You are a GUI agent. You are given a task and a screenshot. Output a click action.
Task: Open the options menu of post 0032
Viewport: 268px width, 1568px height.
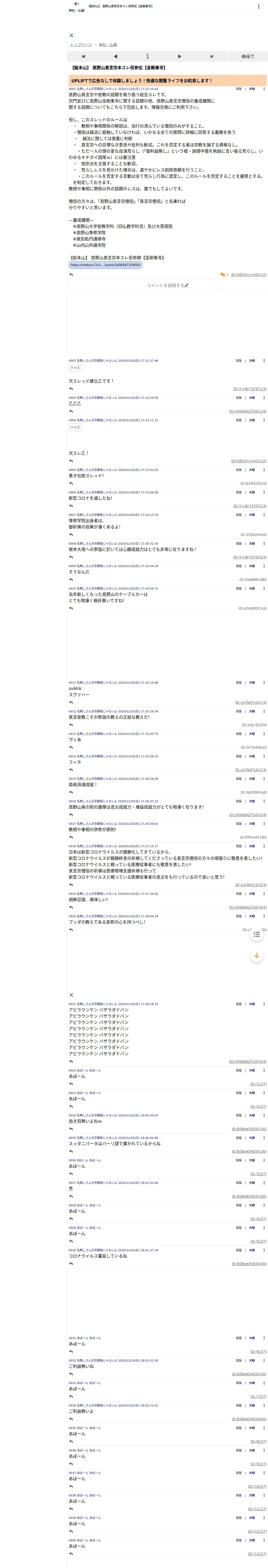coord(264,1361)
